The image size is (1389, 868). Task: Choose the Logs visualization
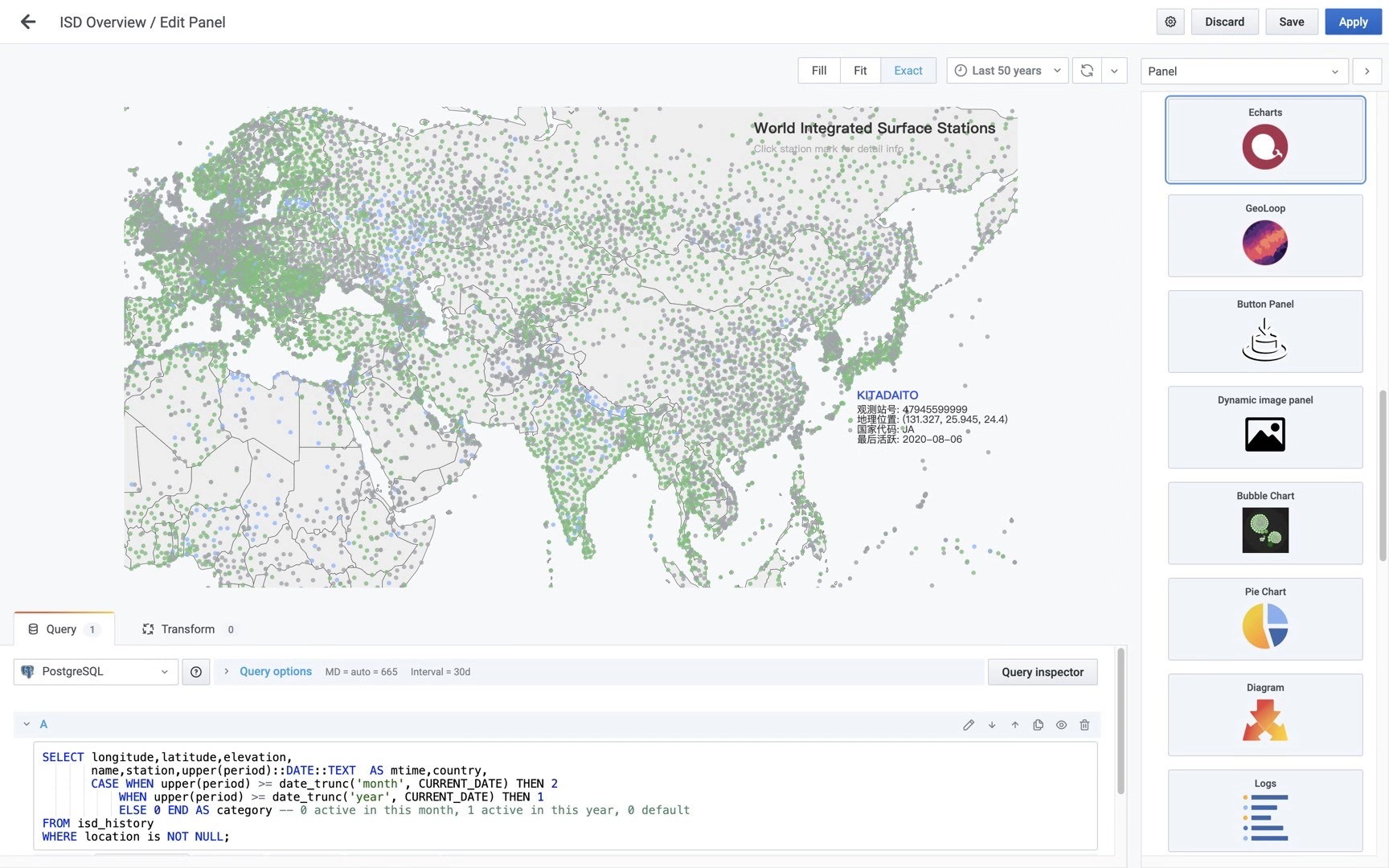point(1265,810)
